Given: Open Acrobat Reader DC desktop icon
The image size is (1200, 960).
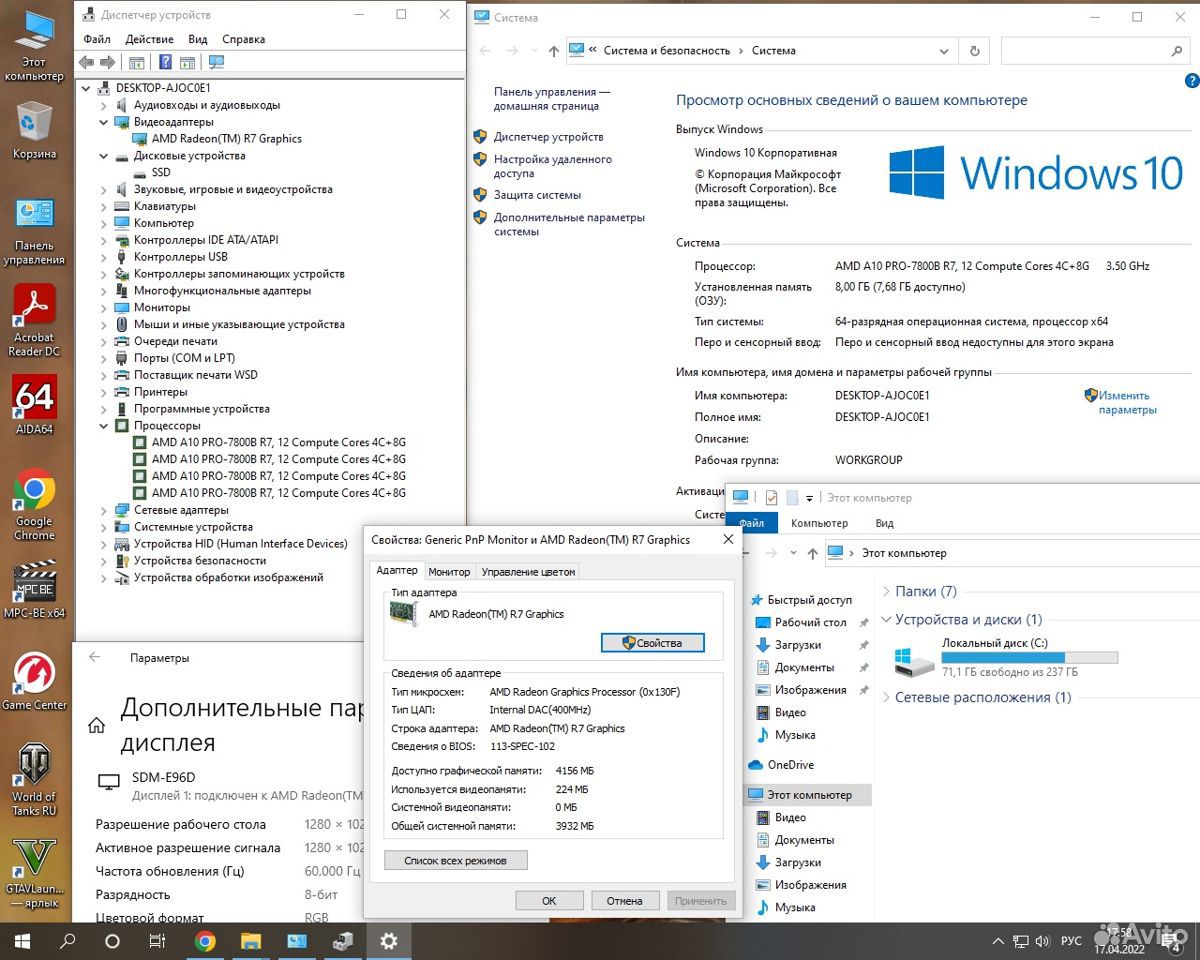Looking at the screenshot, I should 34,321.
